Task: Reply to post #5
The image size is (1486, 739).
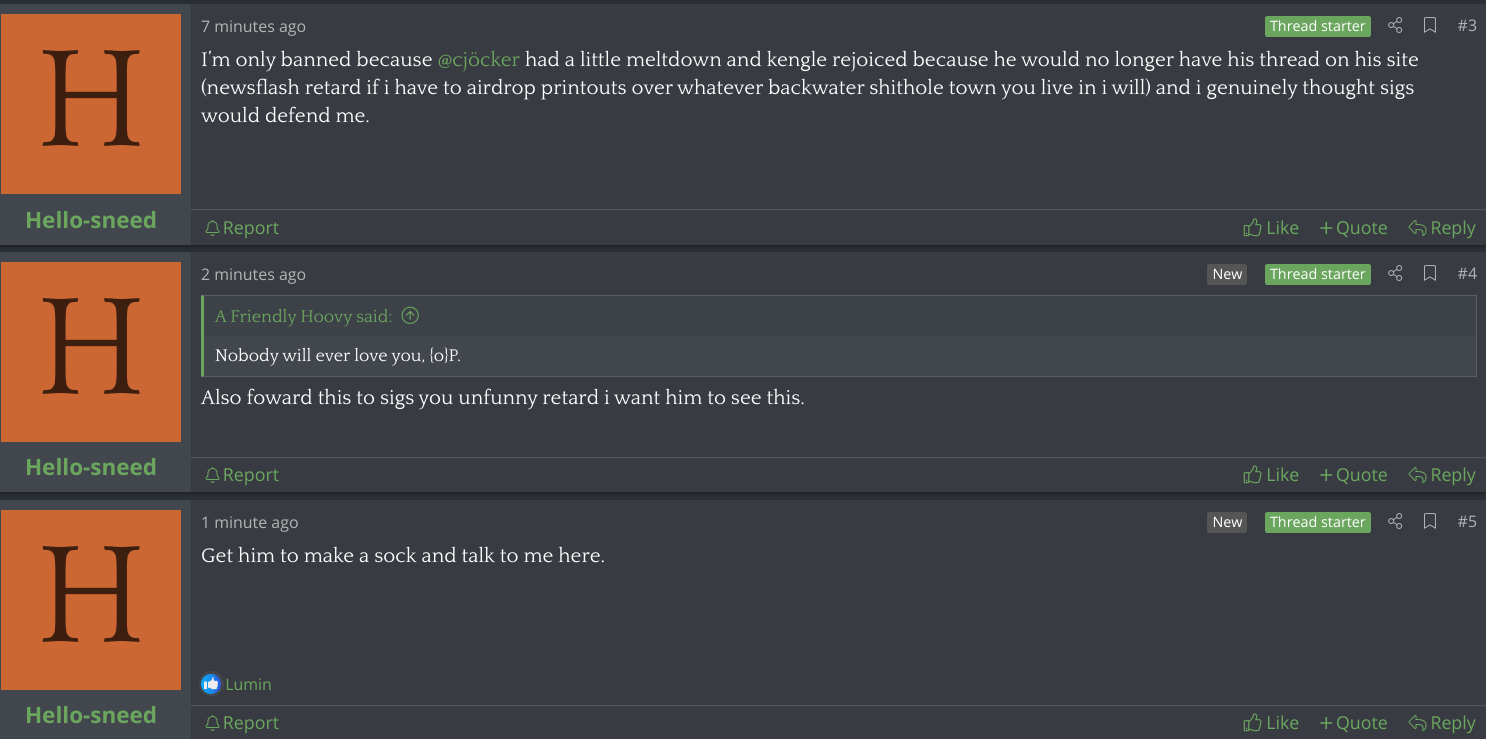Action: pos(1442,723)
